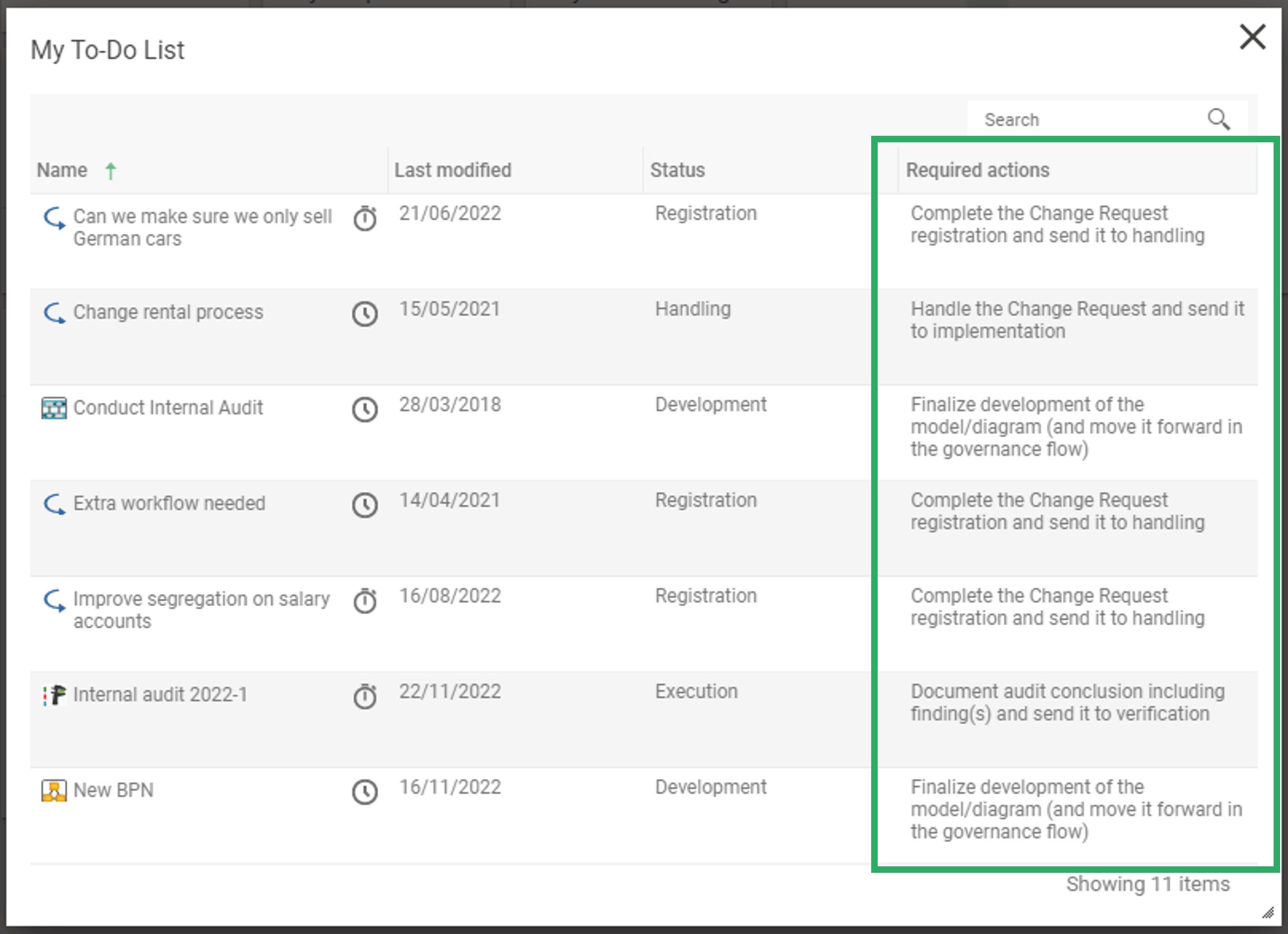1288x934 pixels.
Task: Click Finalize development text for New BPN
Action: click(x=1076, y=809)
